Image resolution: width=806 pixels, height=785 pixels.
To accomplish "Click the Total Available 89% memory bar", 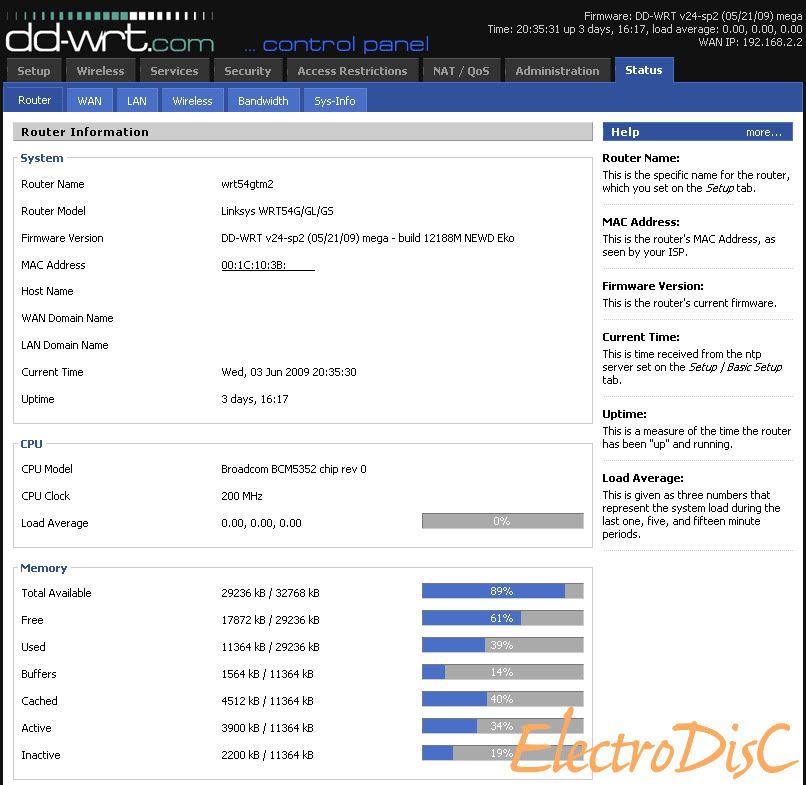I will tap(502, 591).
